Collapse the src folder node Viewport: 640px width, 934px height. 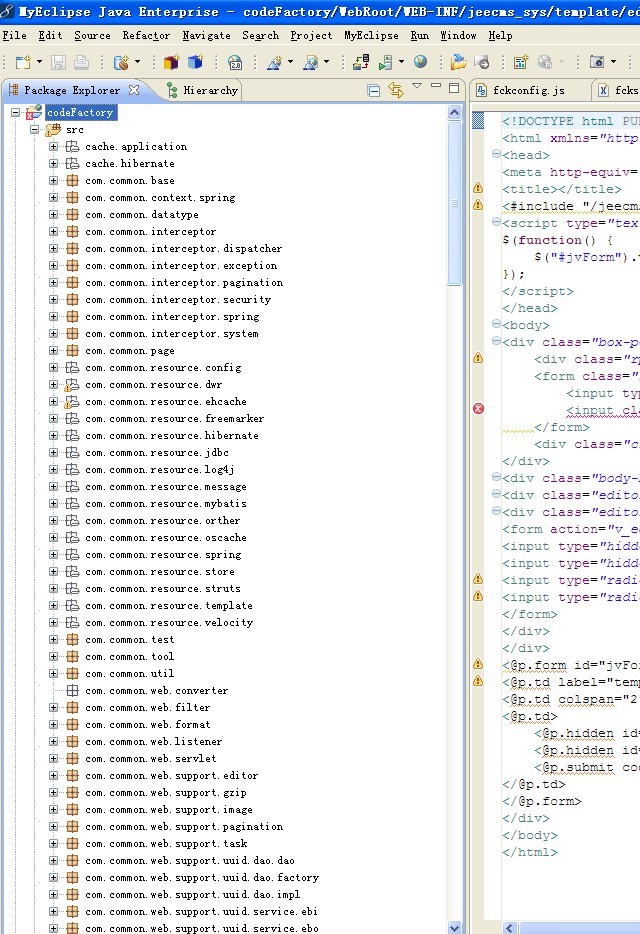35,129
